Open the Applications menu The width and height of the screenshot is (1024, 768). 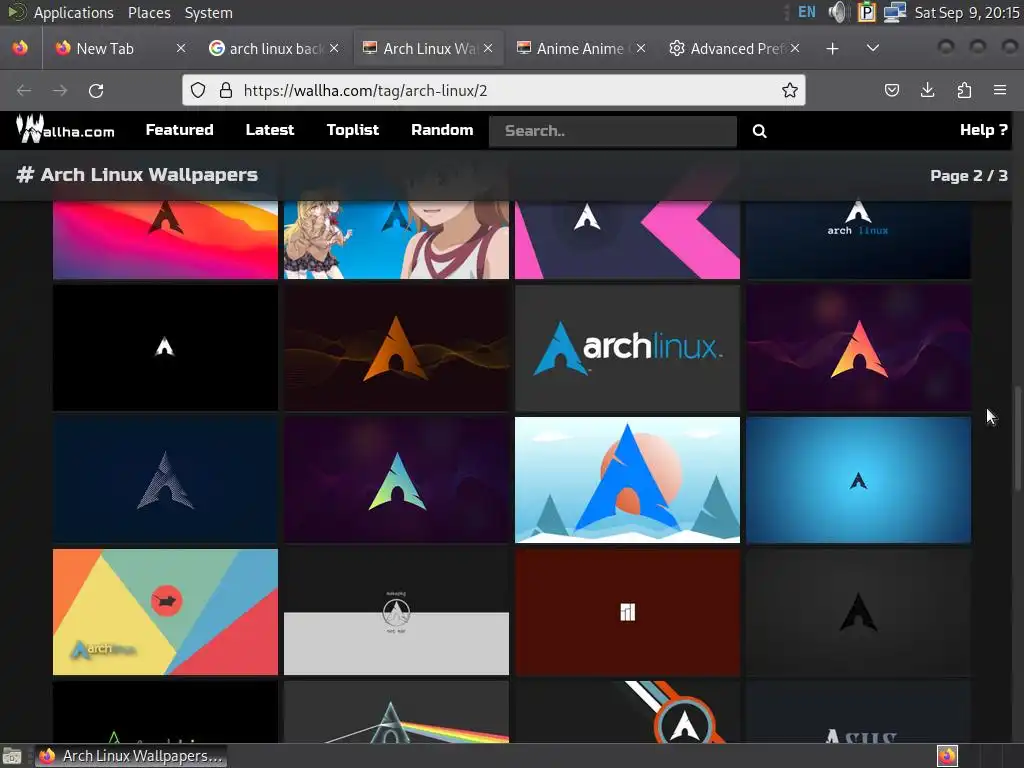(73, 12)
